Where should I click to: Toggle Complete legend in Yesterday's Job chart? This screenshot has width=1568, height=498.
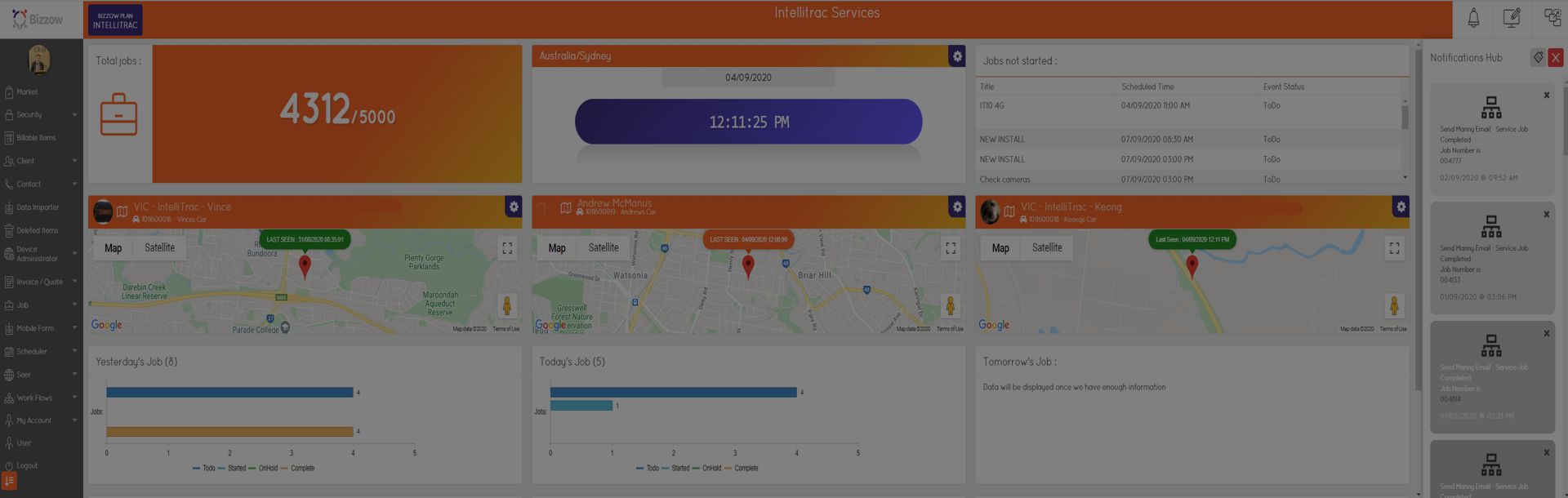point(297,469)
